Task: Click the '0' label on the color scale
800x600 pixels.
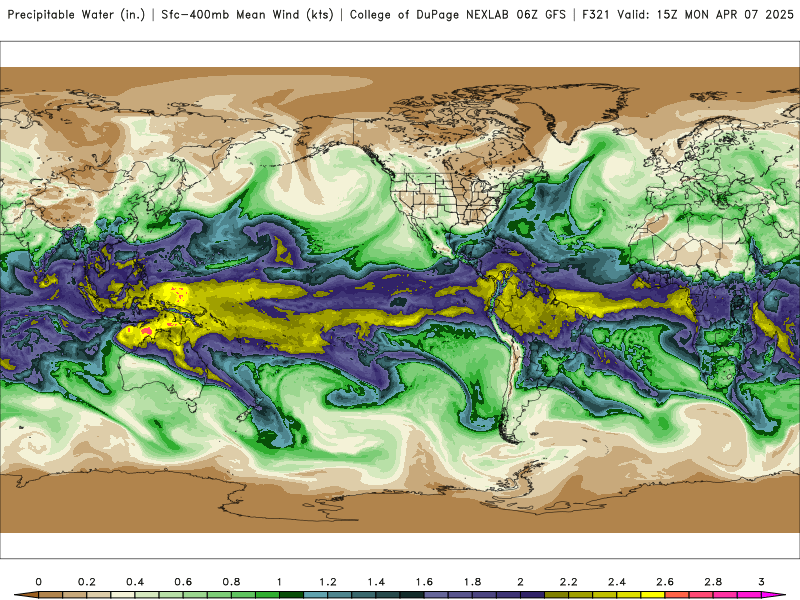Action: point(38,582)
